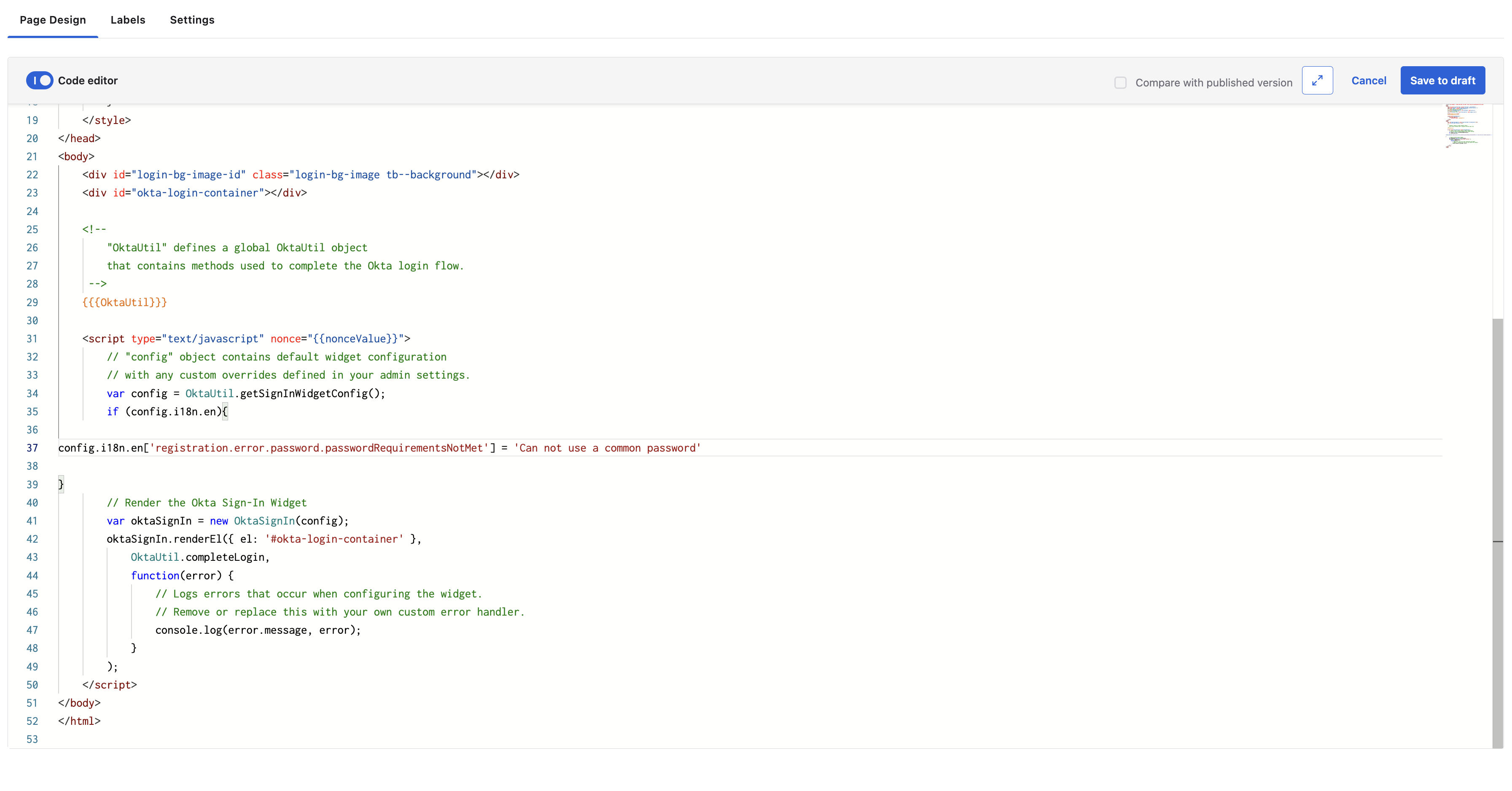Click the '// with any custom overrides' comment
This screenshot has width=1512, height=791.
[x=288, y=376]
